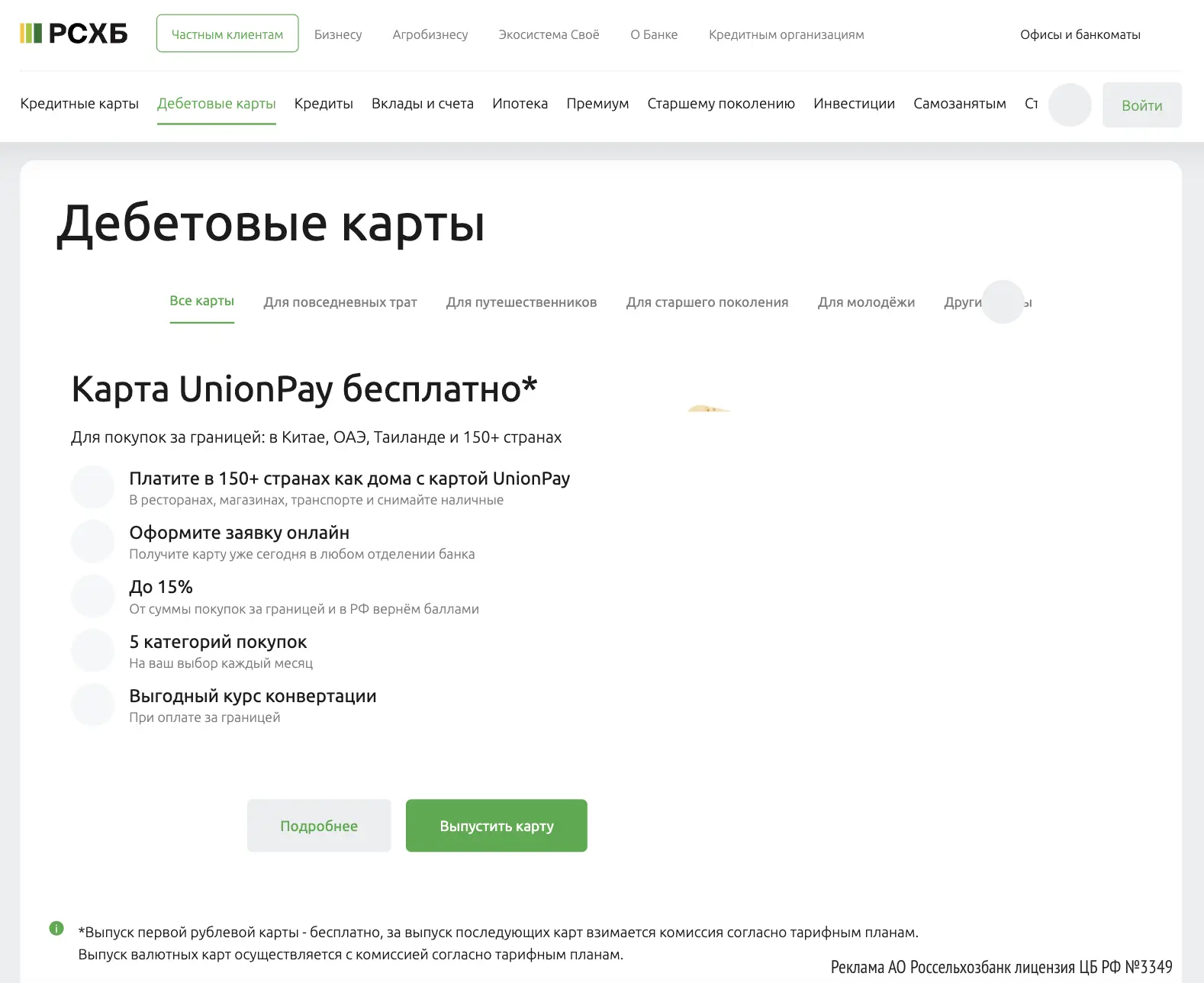Switch to 'Для путешественников' tab

click(522, 302)
